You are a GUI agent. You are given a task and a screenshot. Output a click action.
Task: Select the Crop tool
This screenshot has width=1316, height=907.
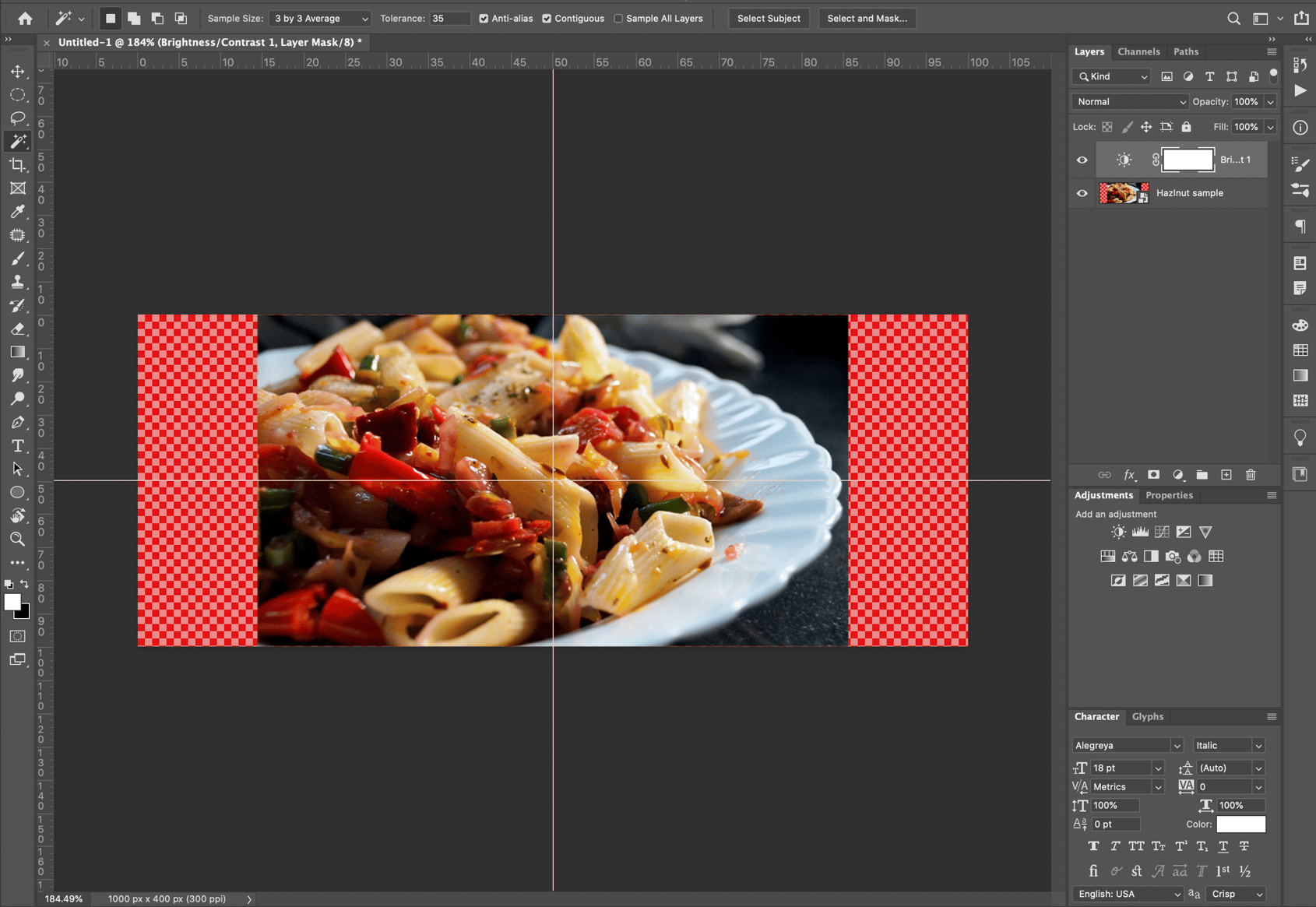tap(17, 165)
